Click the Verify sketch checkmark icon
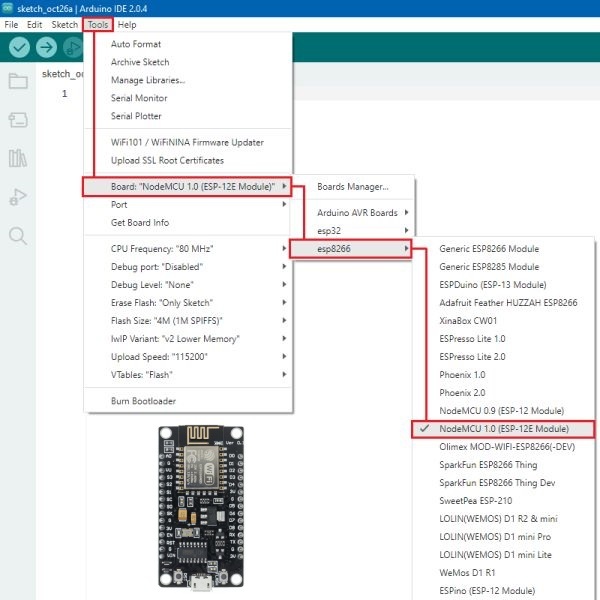Screen dimensions: 600x600 point(19,47)
